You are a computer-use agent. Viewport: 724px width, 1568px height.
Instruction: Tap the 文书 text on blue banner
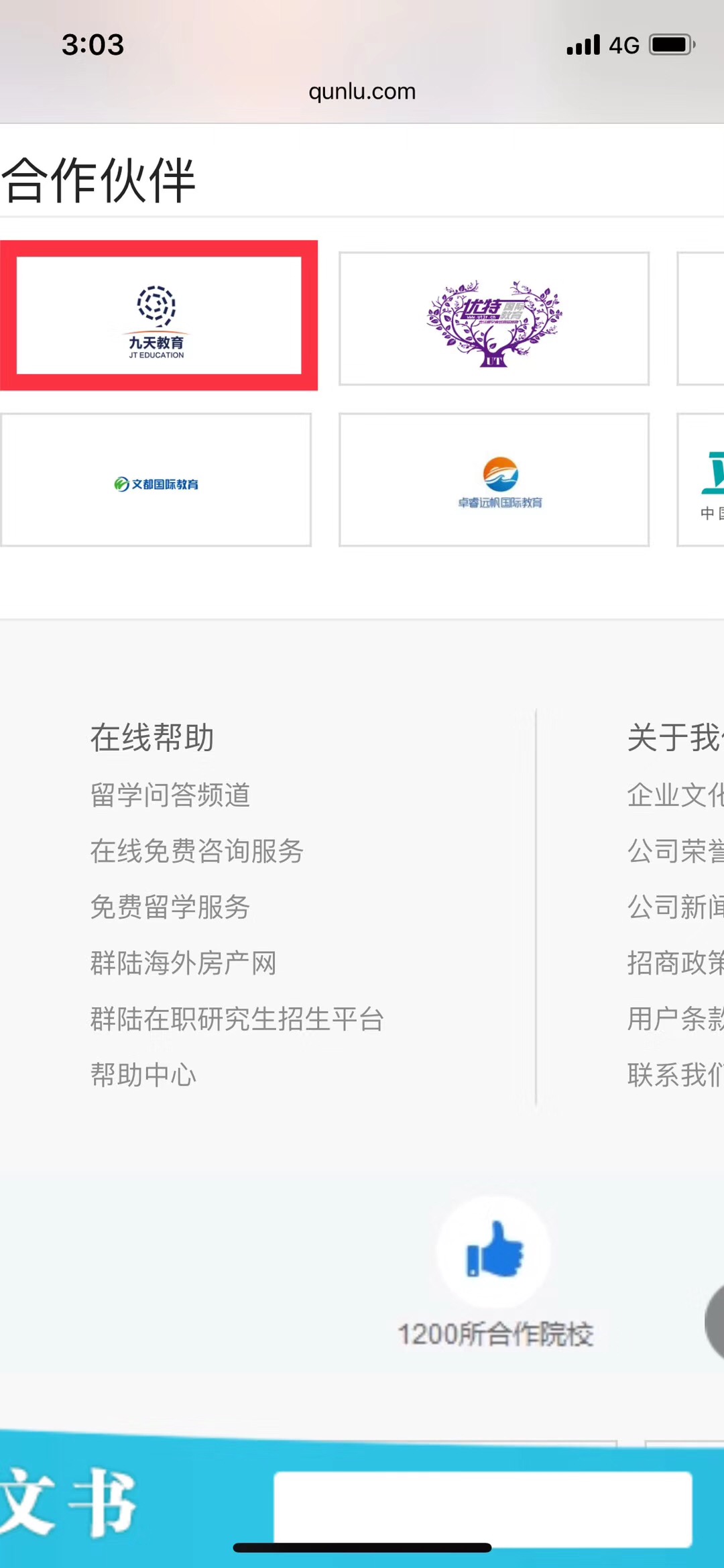coord(68,1503)
